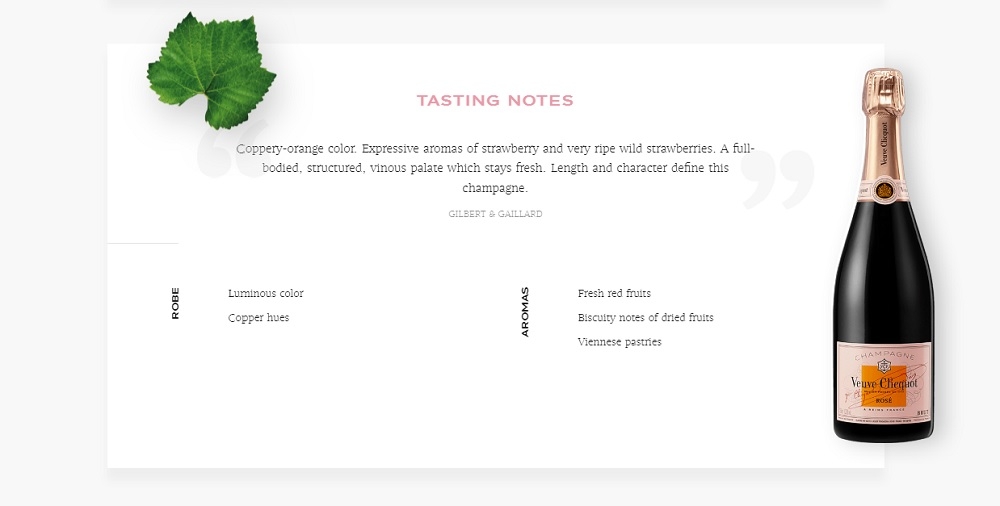The width and height of the screenshot is (1000, 506).
Task: Select the Viennese pastries text
Action: [619, 342]
